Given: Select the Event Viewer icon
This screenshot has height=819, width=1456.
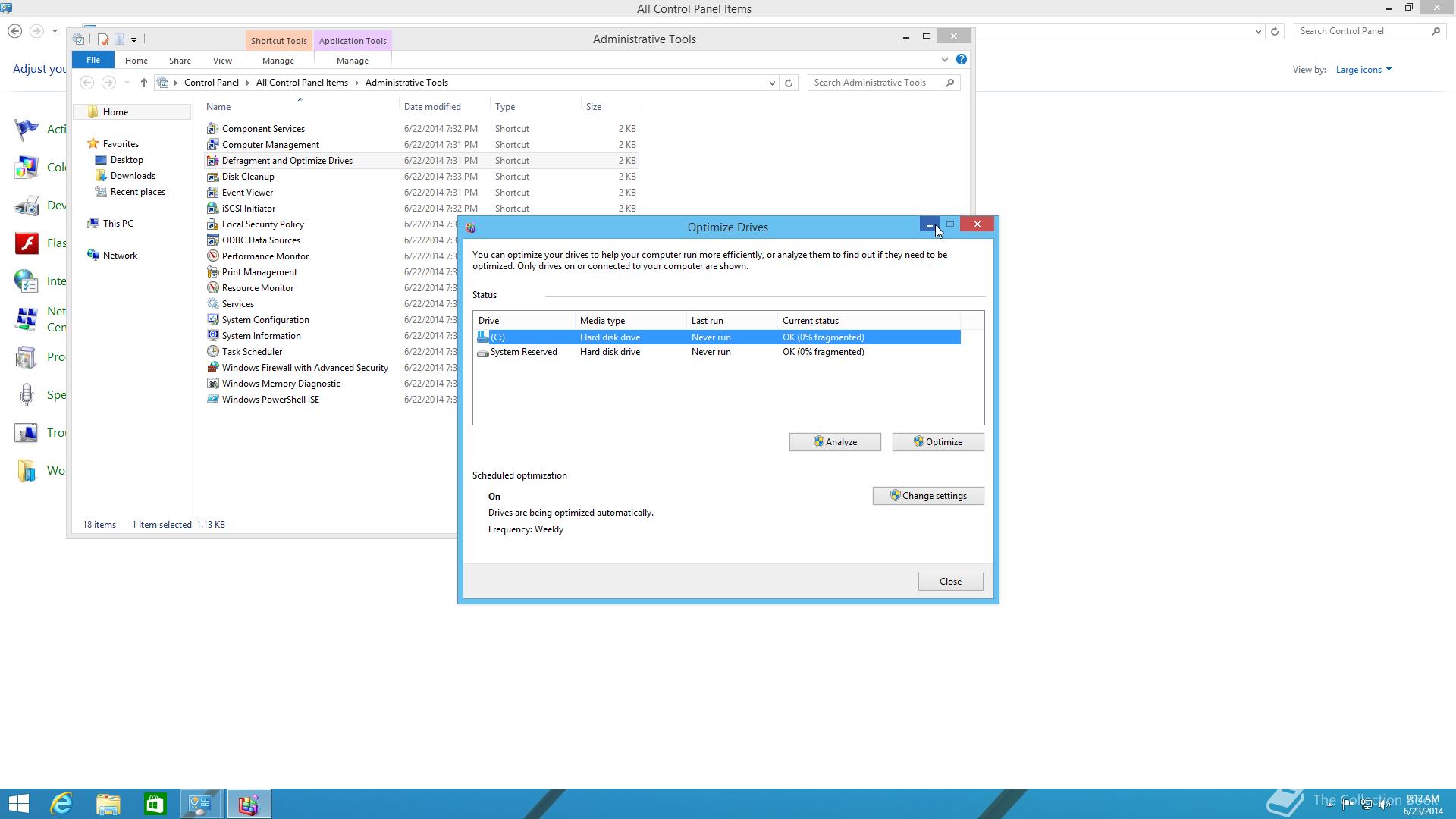Looking at the screenshot, I should pyautogui.click(x=213, y=193).
